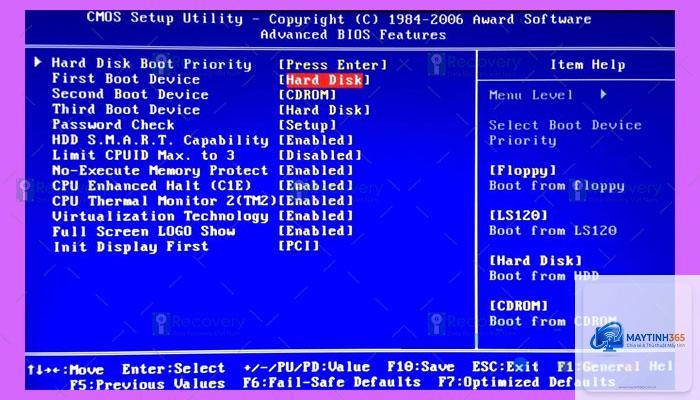Select the No-Execute Memory Protect label
700x400 pixels.
pyautogui.click(x=160, y=170)
